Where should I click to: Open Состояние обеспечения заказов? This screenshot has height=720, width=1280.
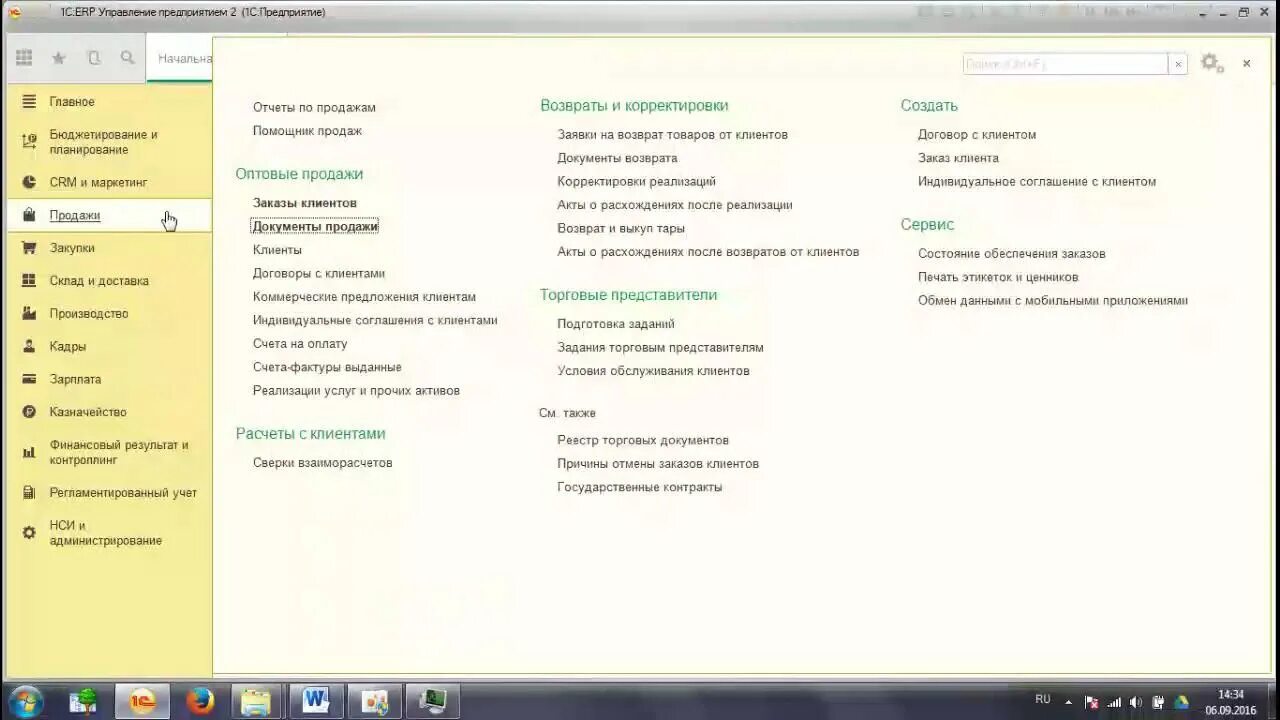coord(1012,254)
